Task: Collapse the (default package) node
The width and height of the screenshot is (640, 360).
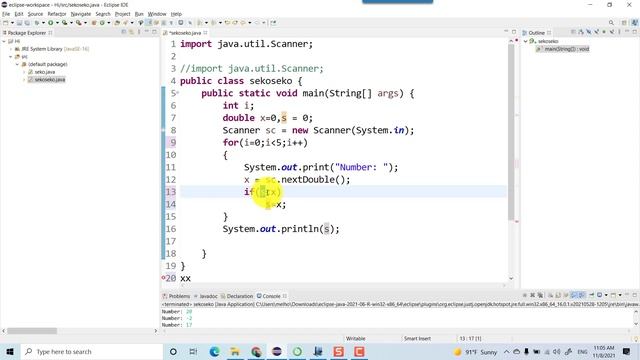Action: (18, 64)
